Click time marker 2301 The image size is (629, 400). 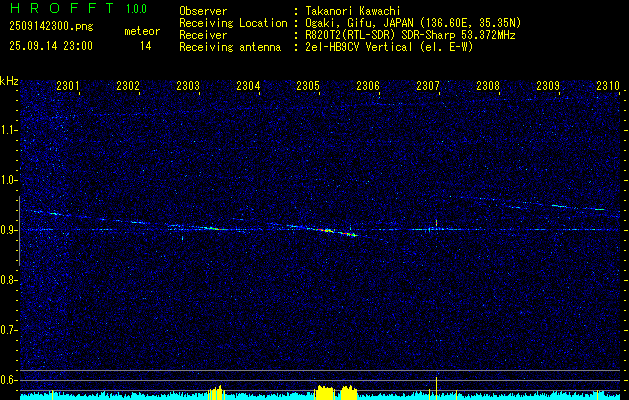tap(68, 85)
